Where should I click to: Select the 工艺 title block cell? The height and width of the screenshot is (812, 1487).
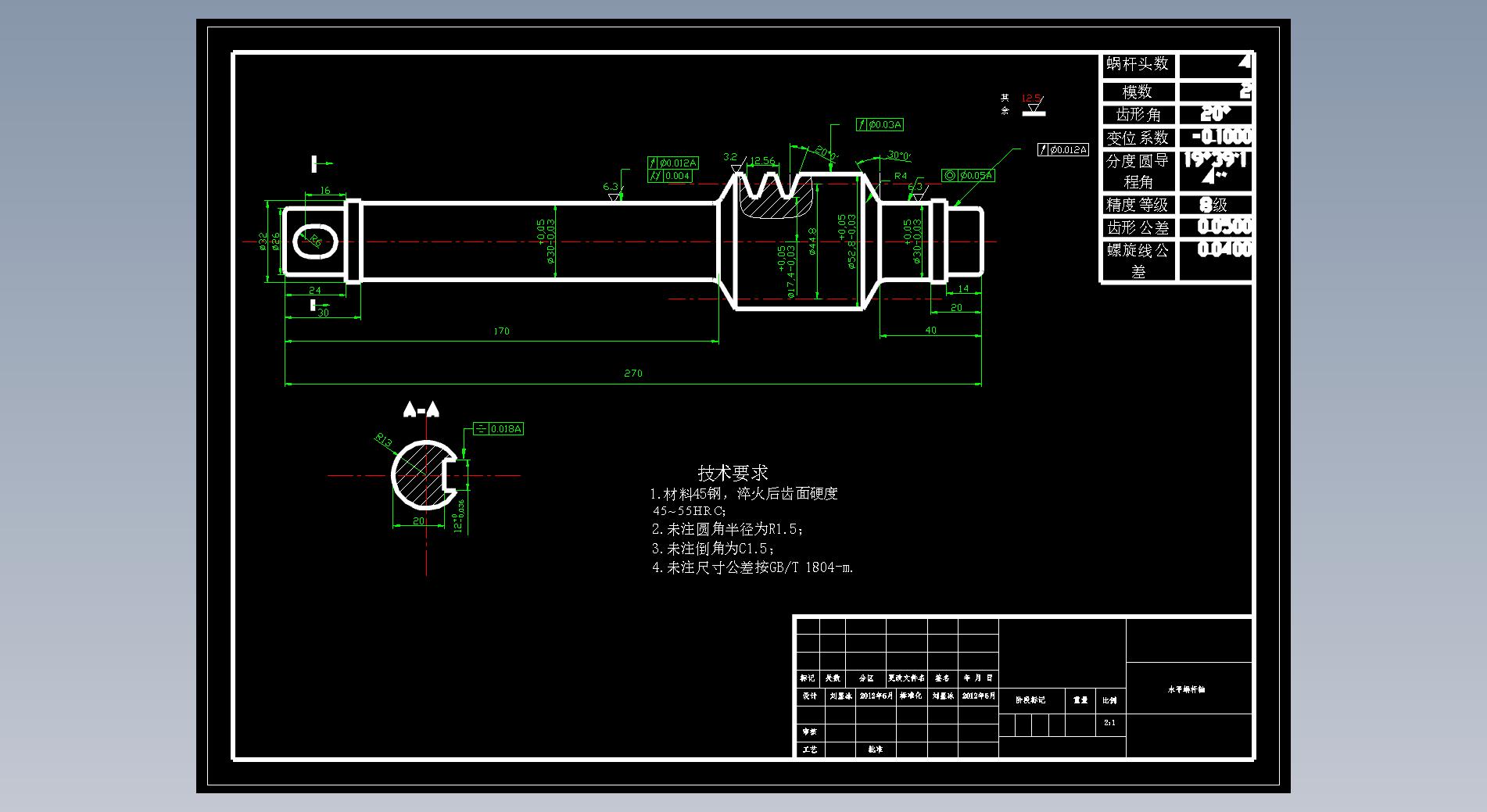809,749
